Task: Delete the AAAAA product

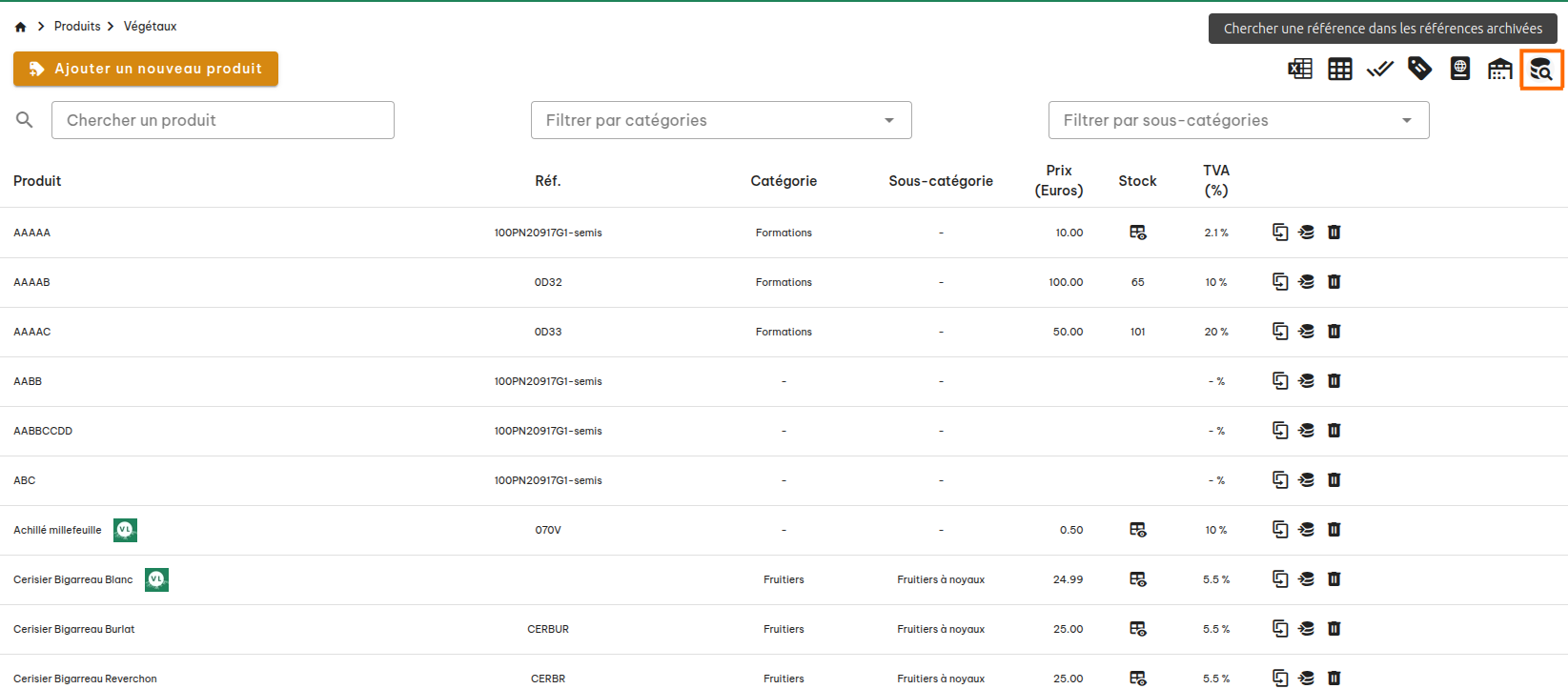Action: pyautogui.click(x=1334, y=233)
